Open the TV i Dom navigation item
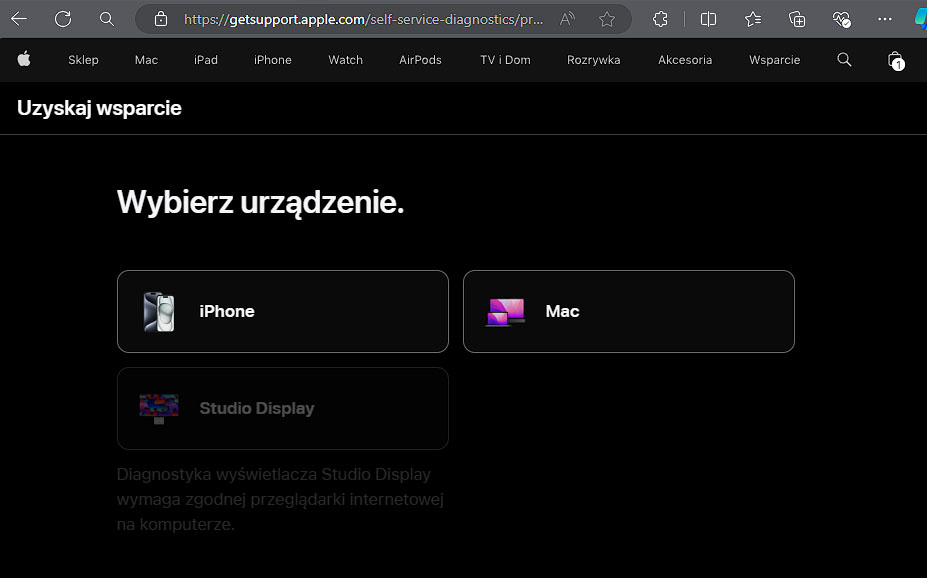The width and height of the screenshot is (927, 578). coord(505,60)
